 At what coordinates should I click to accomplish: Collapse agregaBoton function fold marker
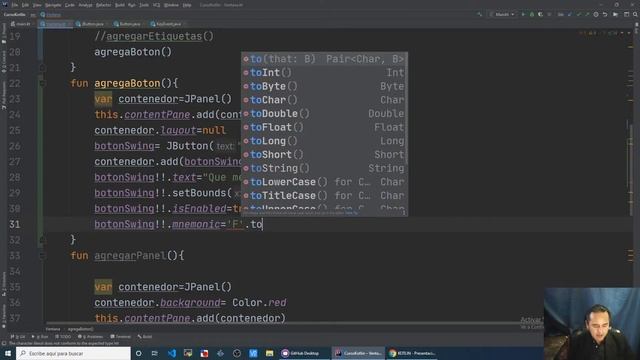(42, 83)
